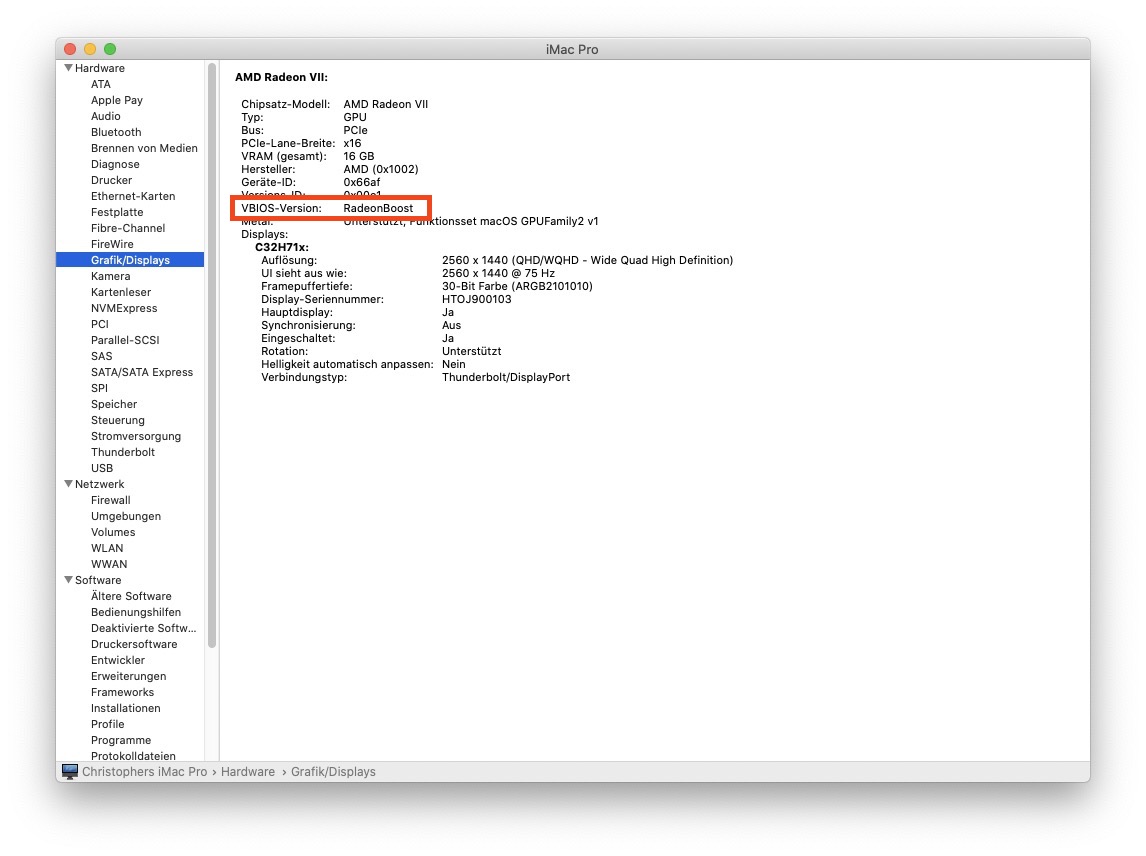This screenshot has height=856, width=1146.
Task: Close the iMac Pro window
Action: [x=70, y=49]
